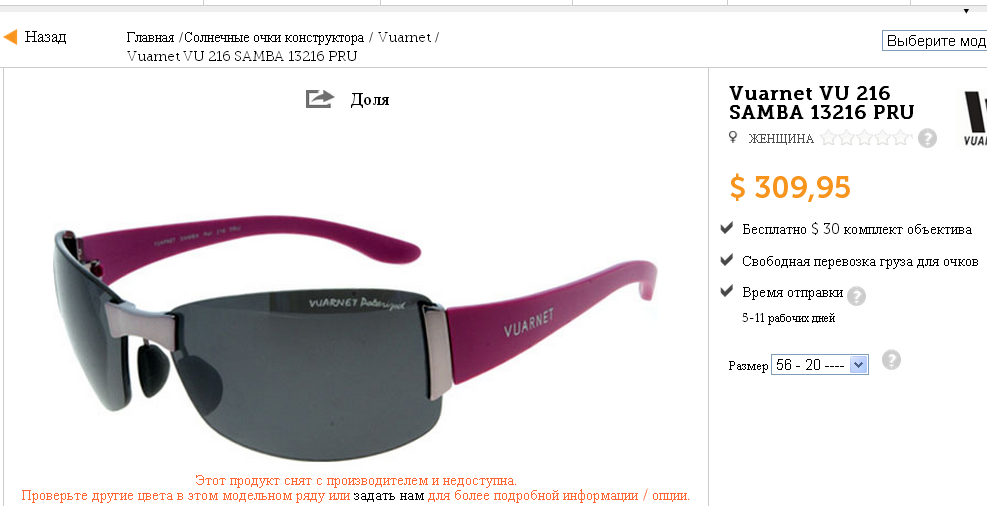The width and height of the screenshot is (987, 506).
Task: Click help icon next to size dropdown
Action: 891,360
